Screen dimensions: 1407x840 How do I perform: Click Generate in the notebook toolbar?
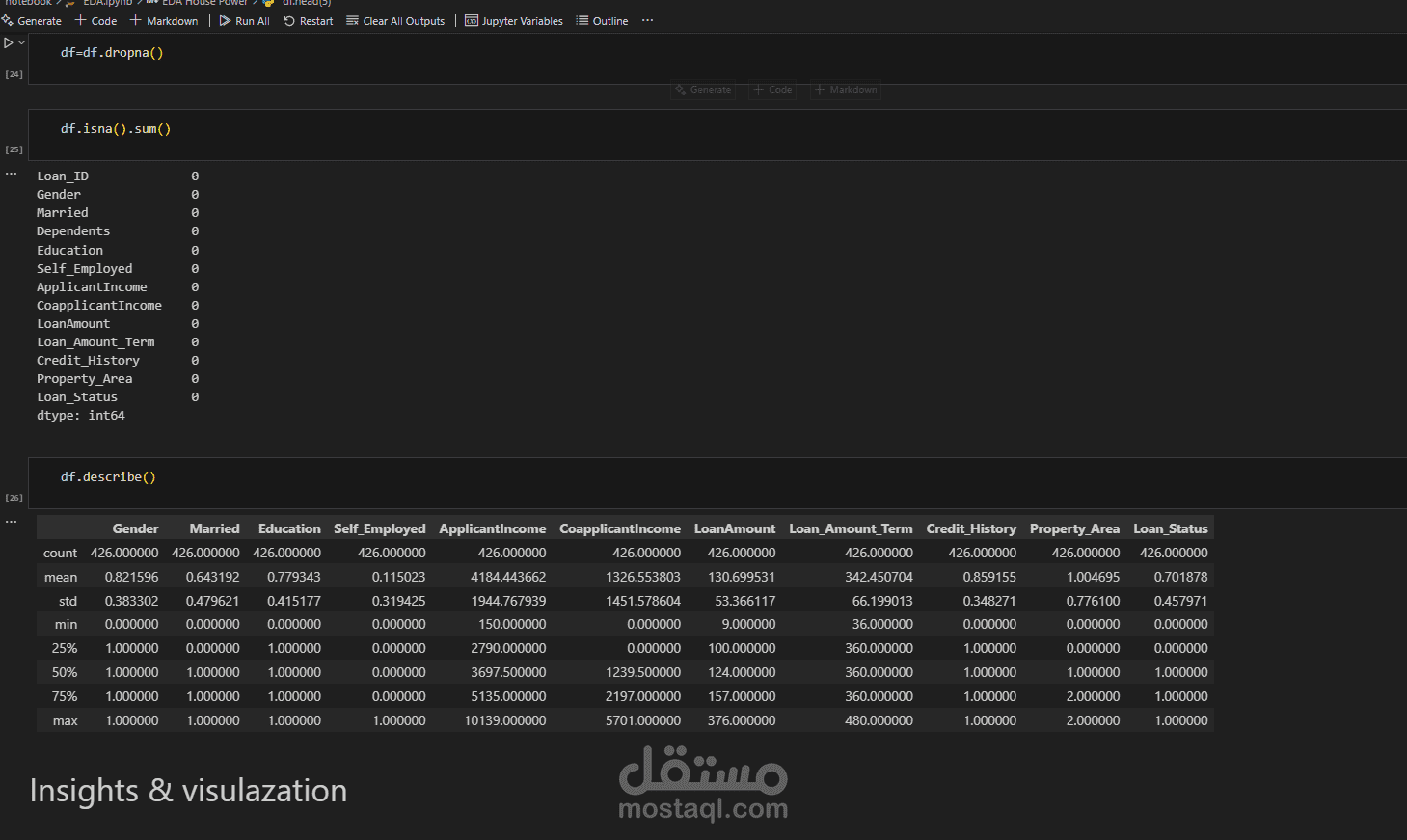(32, 21)
